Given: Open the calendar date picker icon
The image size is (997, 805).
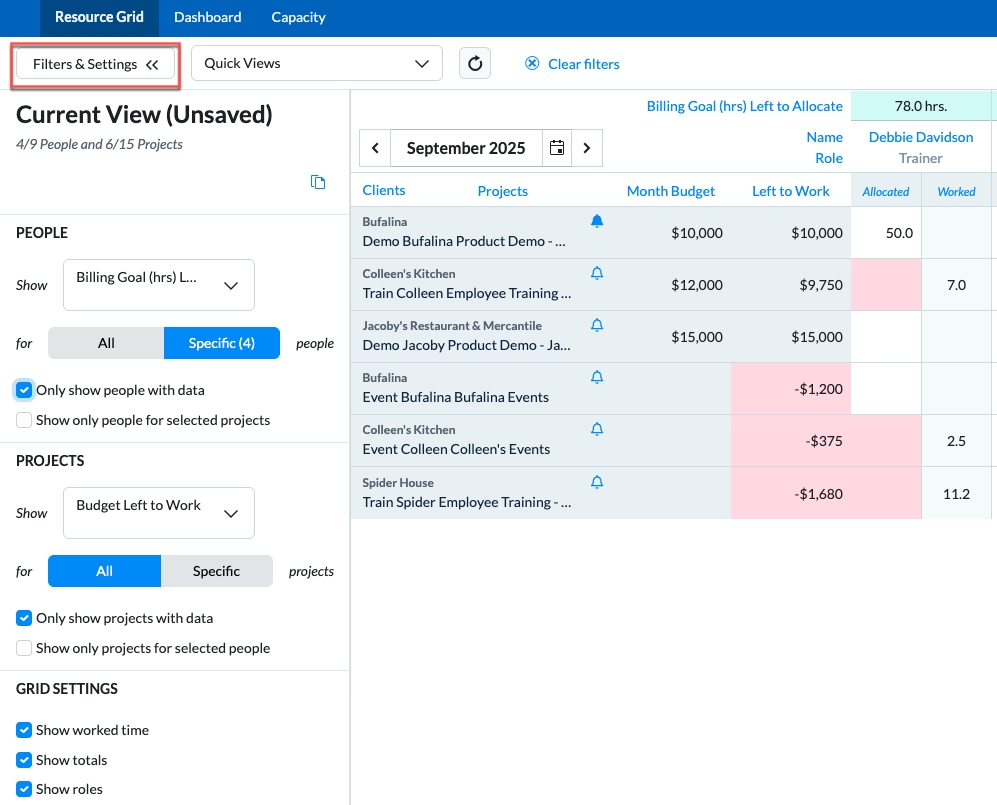Looking at the screenshot, I should (557, 148).
